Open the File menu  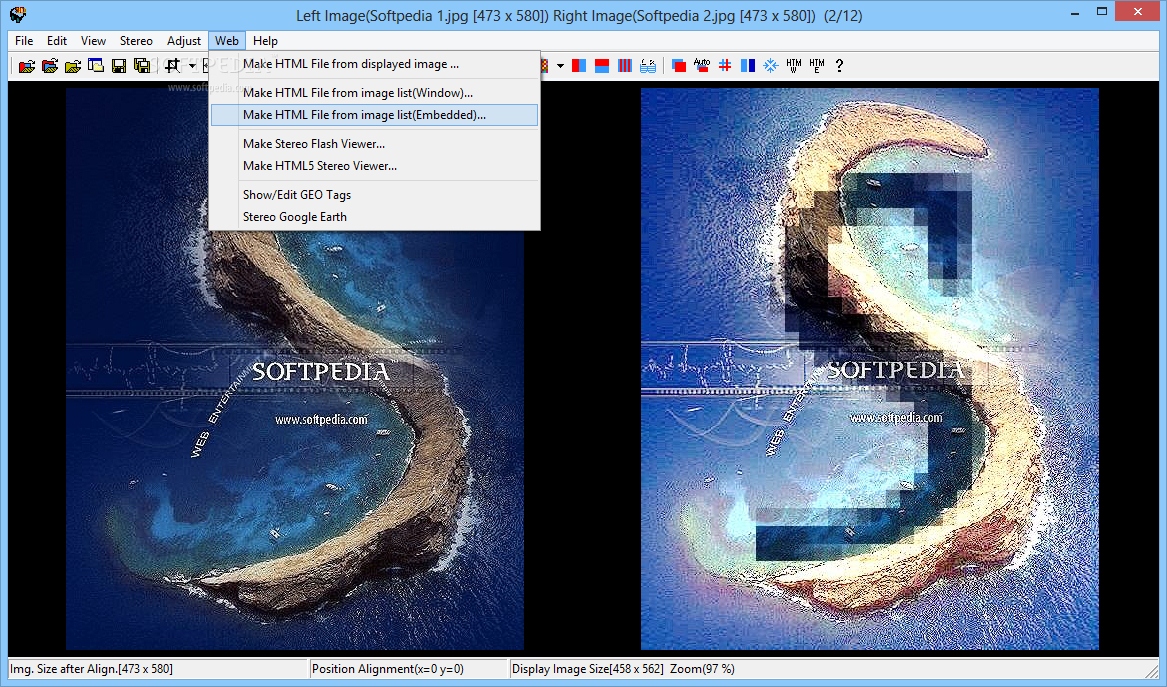click(24, 41)
